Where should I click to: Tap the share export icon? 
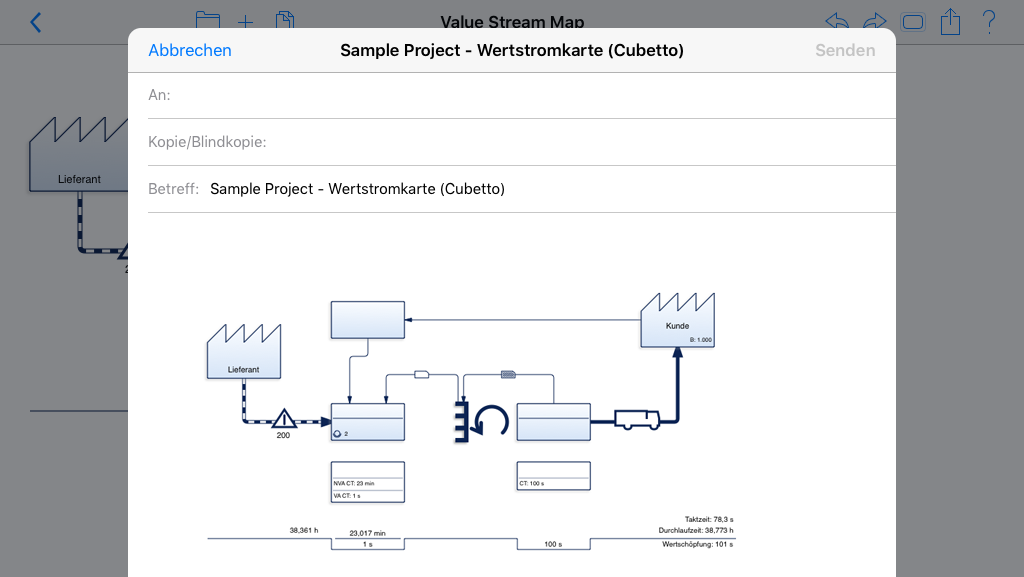click(x=950, y=22)
